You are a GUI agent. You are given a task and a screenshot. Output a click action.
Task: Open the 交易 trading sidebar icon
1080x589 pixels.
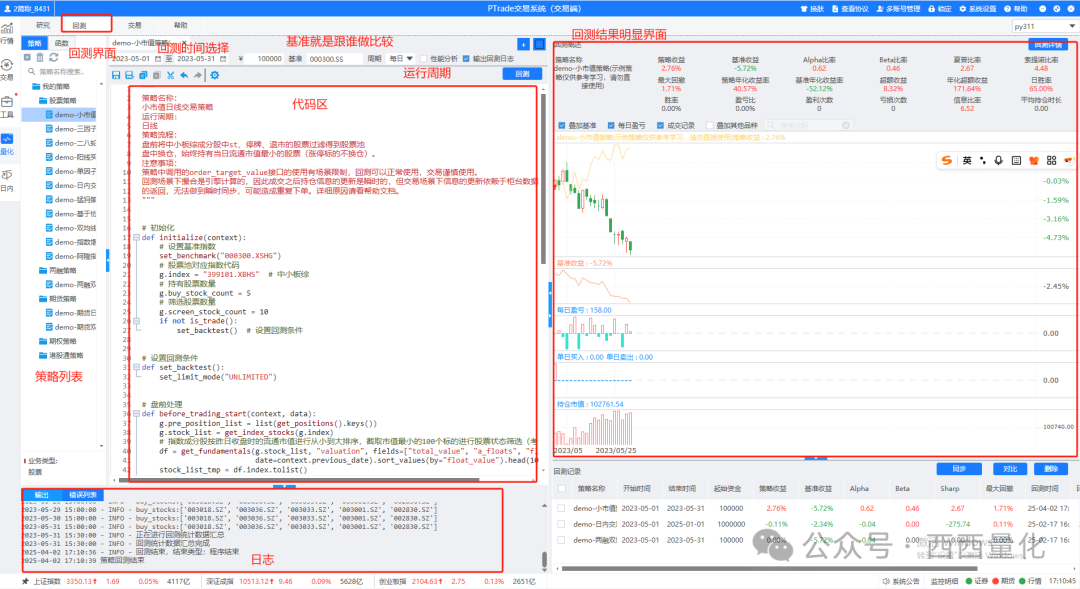[7, 69]
